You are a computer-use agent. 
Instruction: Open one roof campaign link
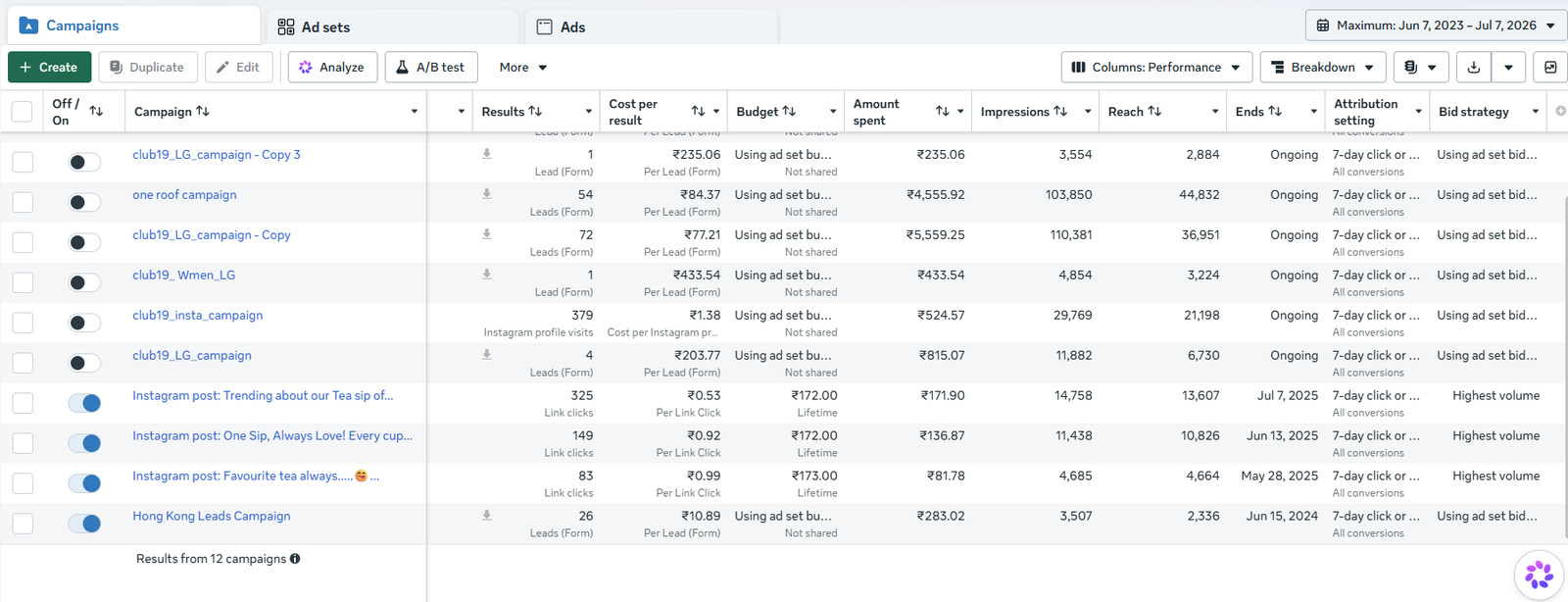point(184,194)
